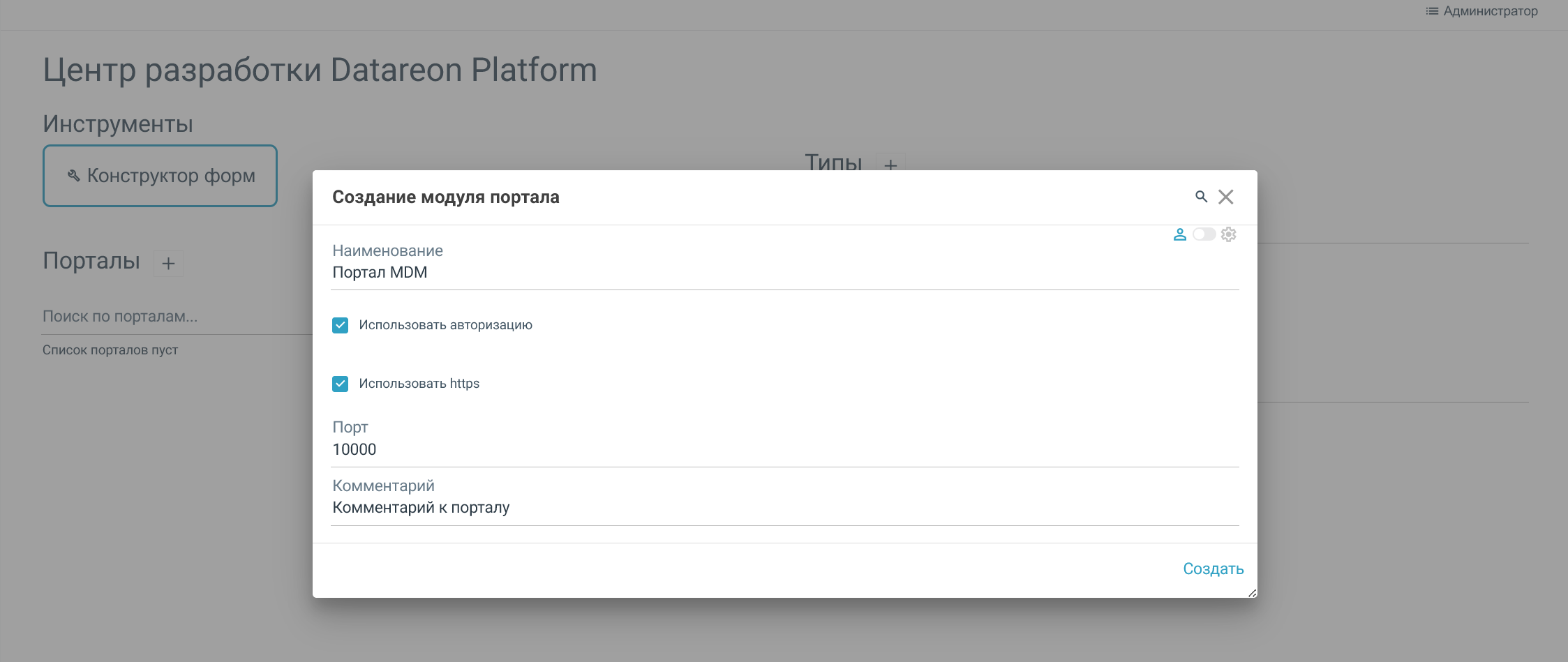Click the user profile icon in dialog
1568x662 pixels.
tap(1179, 234)
